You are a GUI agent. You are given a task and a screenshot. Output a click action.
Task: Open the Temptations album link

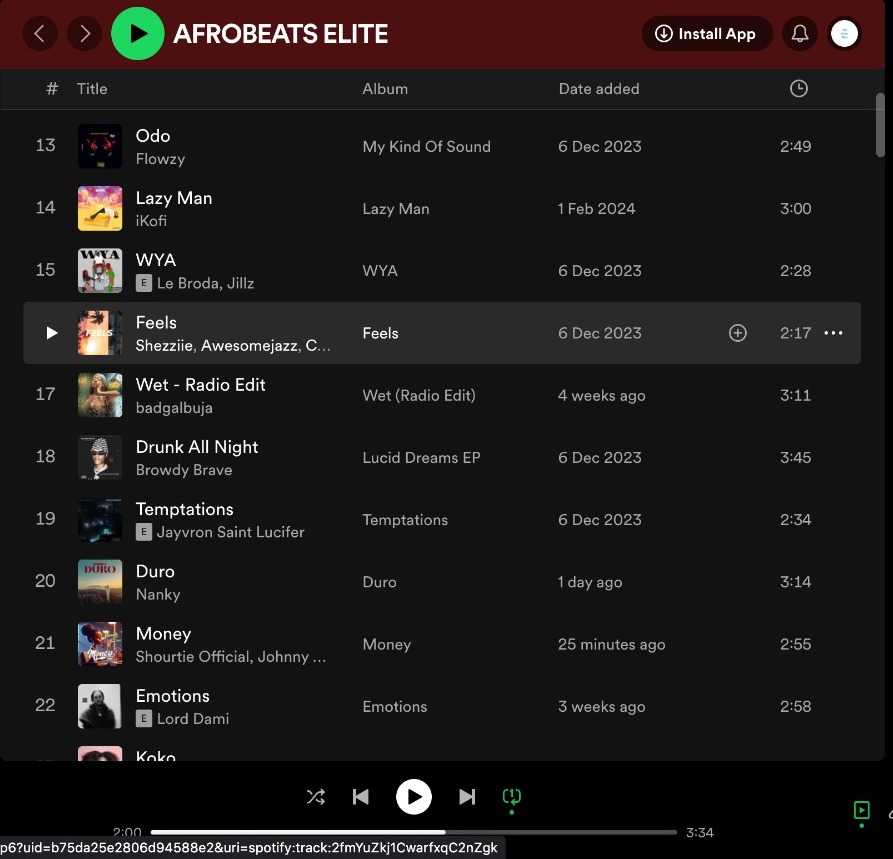(x=405, y=520)
